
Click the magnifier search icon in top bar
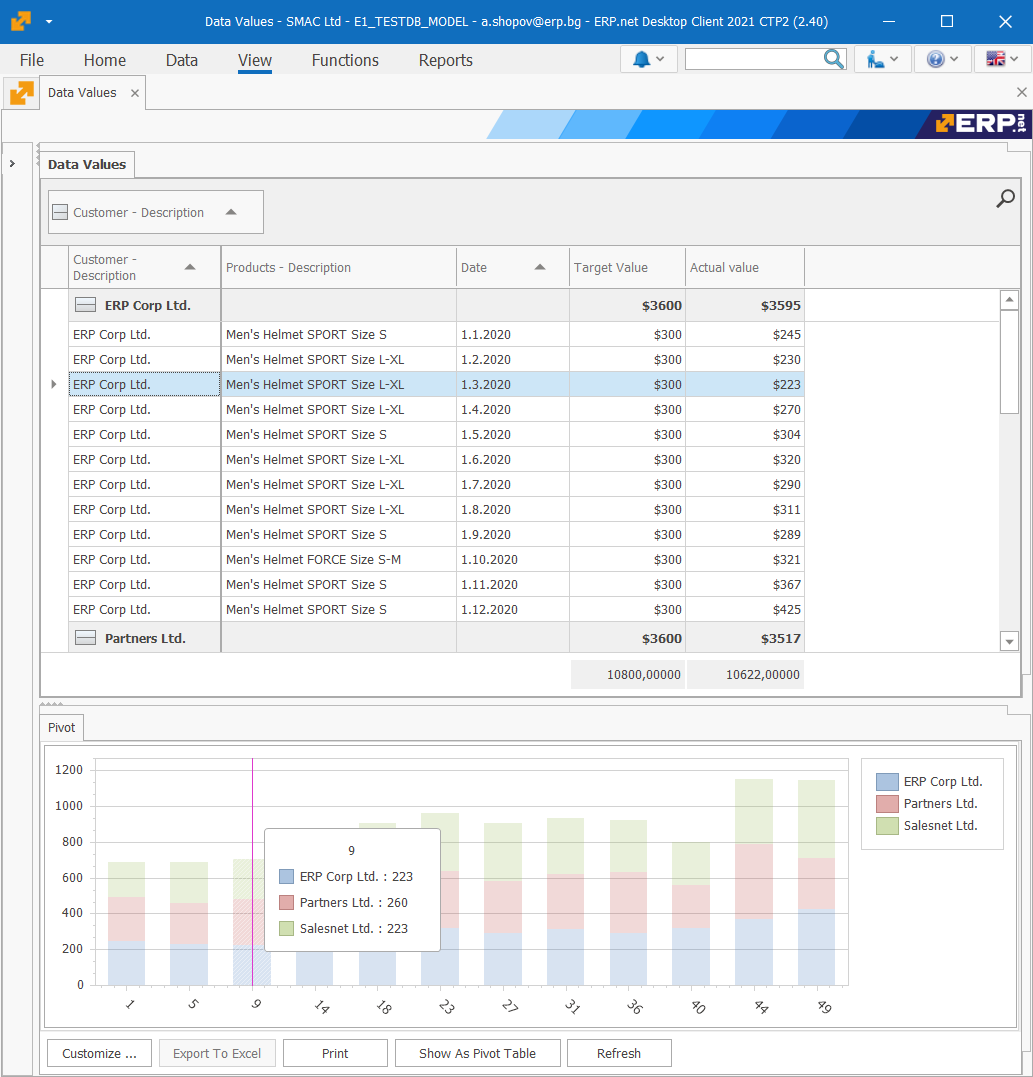[x=833, y=60]
